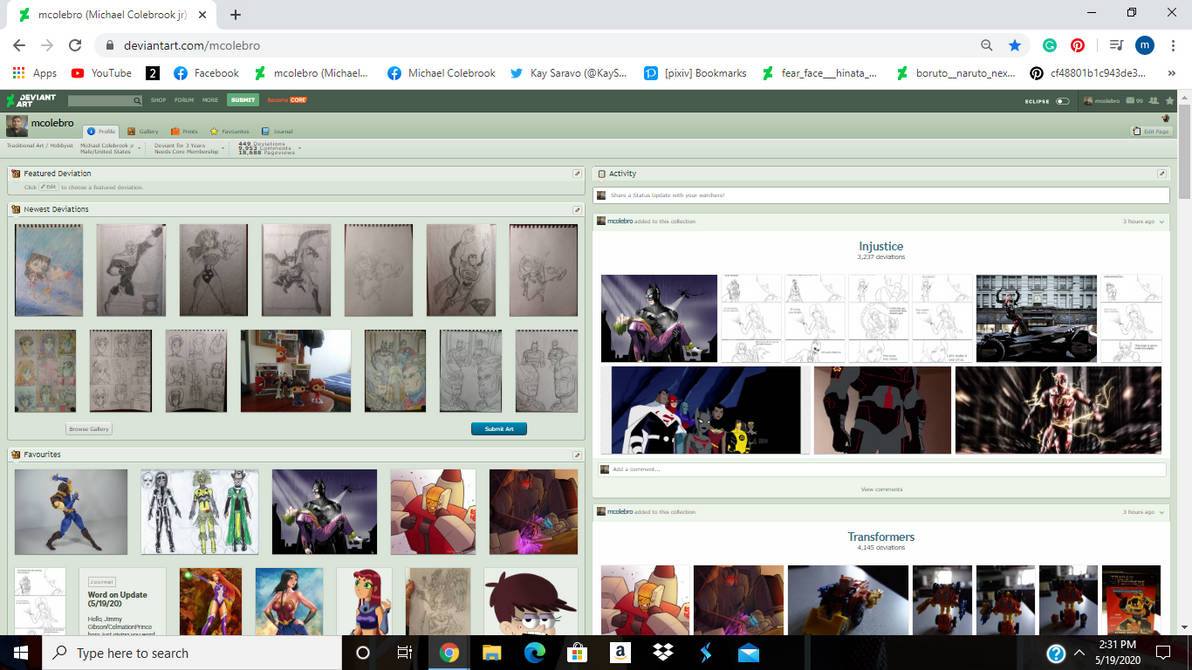Viewport: 1192px width, 670px height.
Task: Click View comments under Injustice post
Action: coord(881,490)
